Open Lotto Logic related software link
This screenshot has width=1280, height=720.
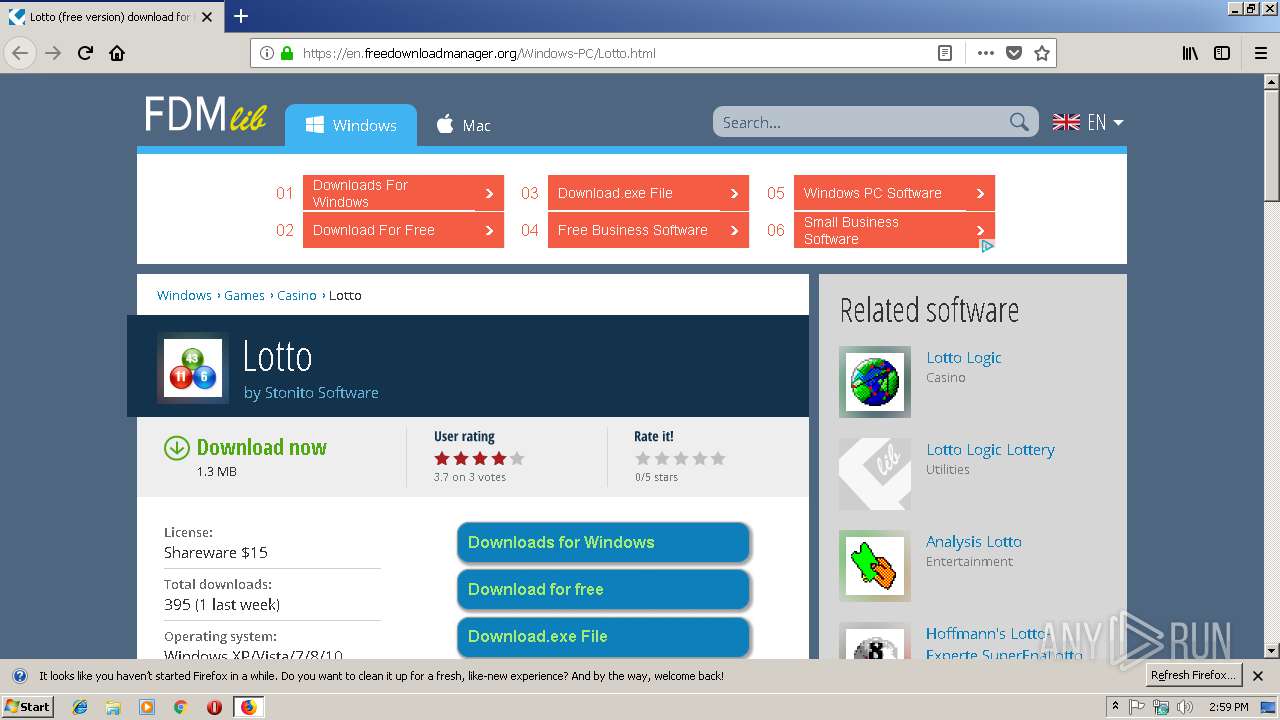[964, 357]
